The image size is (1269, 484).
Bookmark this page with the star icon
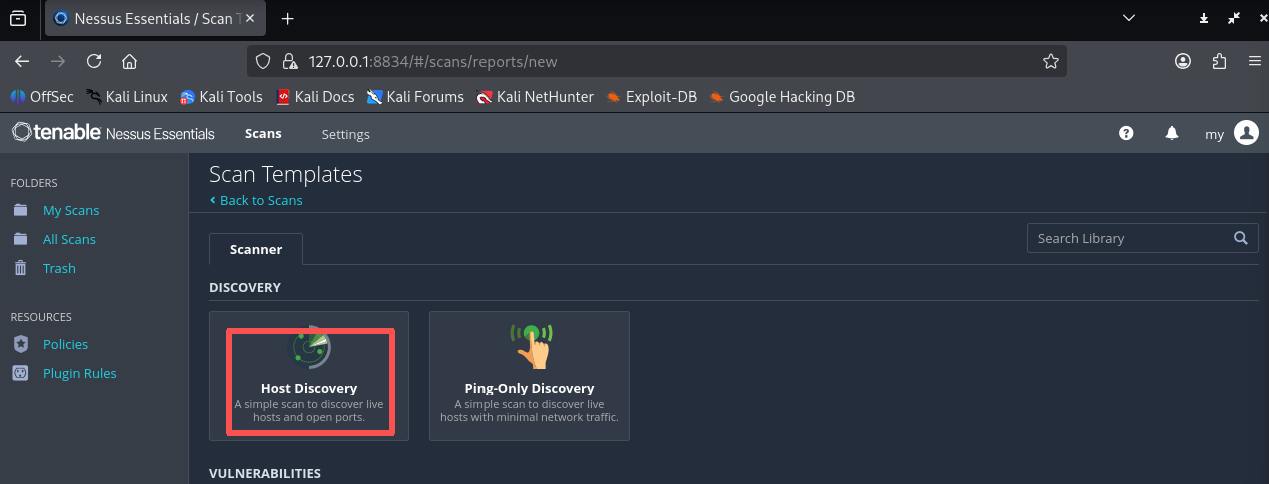(1050, 61)
